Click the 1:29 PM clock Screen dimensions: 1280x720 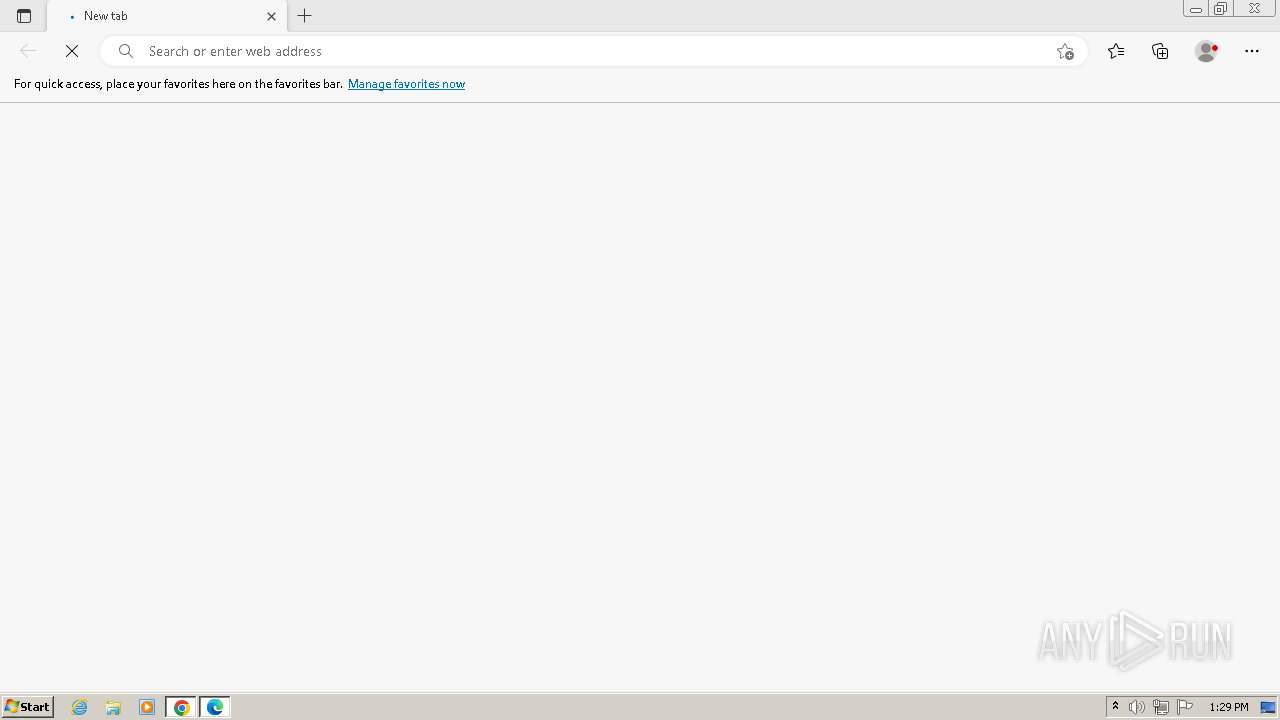pos(1228,707)
